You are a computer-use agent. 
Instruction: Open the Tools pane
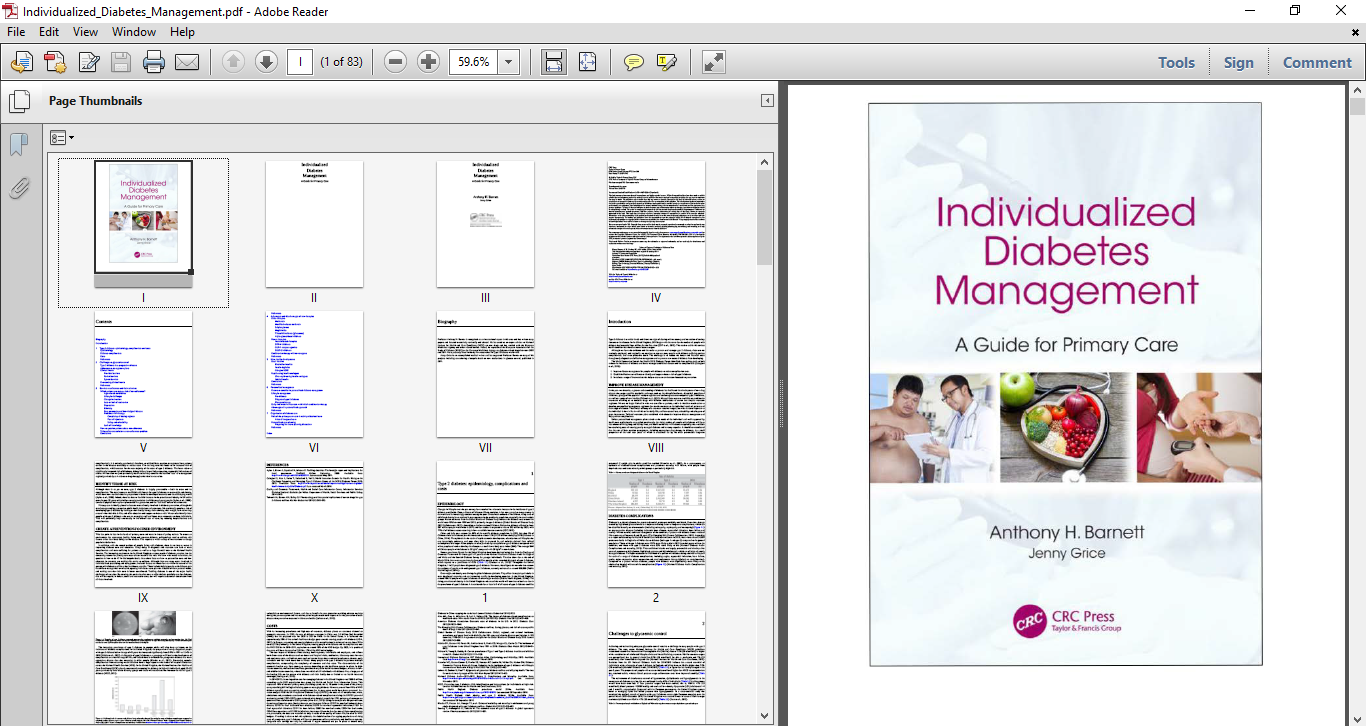1176,62
